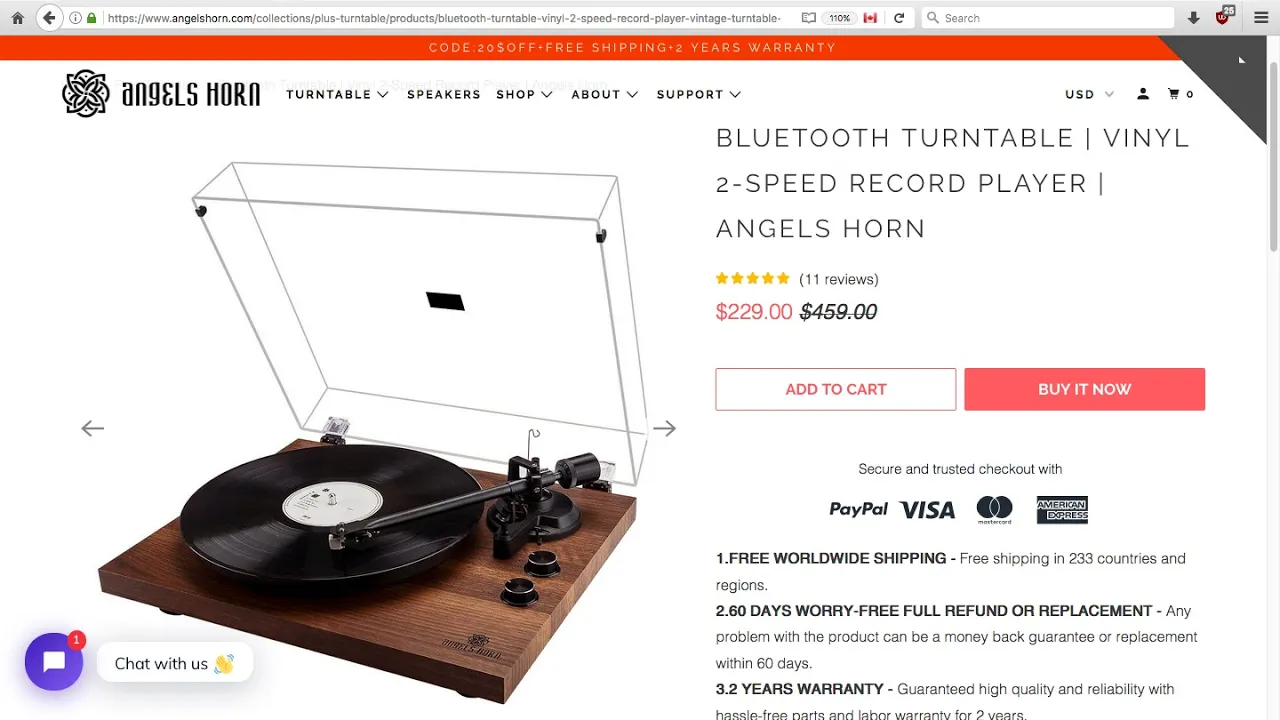Show previous product image with left arrow

click(92, 428)
